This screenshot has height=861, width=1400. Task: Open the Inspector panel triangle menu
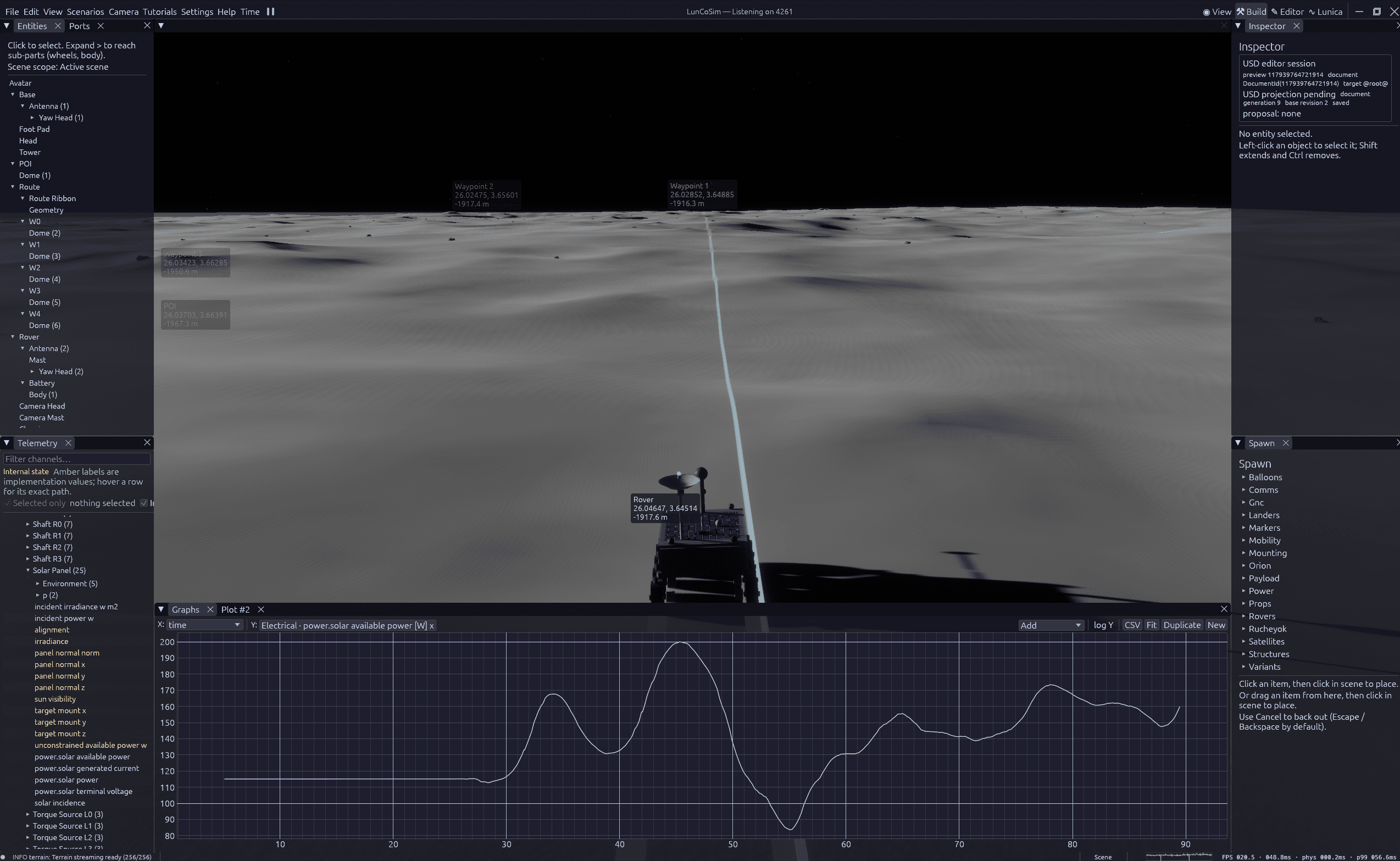[1238, 26]
